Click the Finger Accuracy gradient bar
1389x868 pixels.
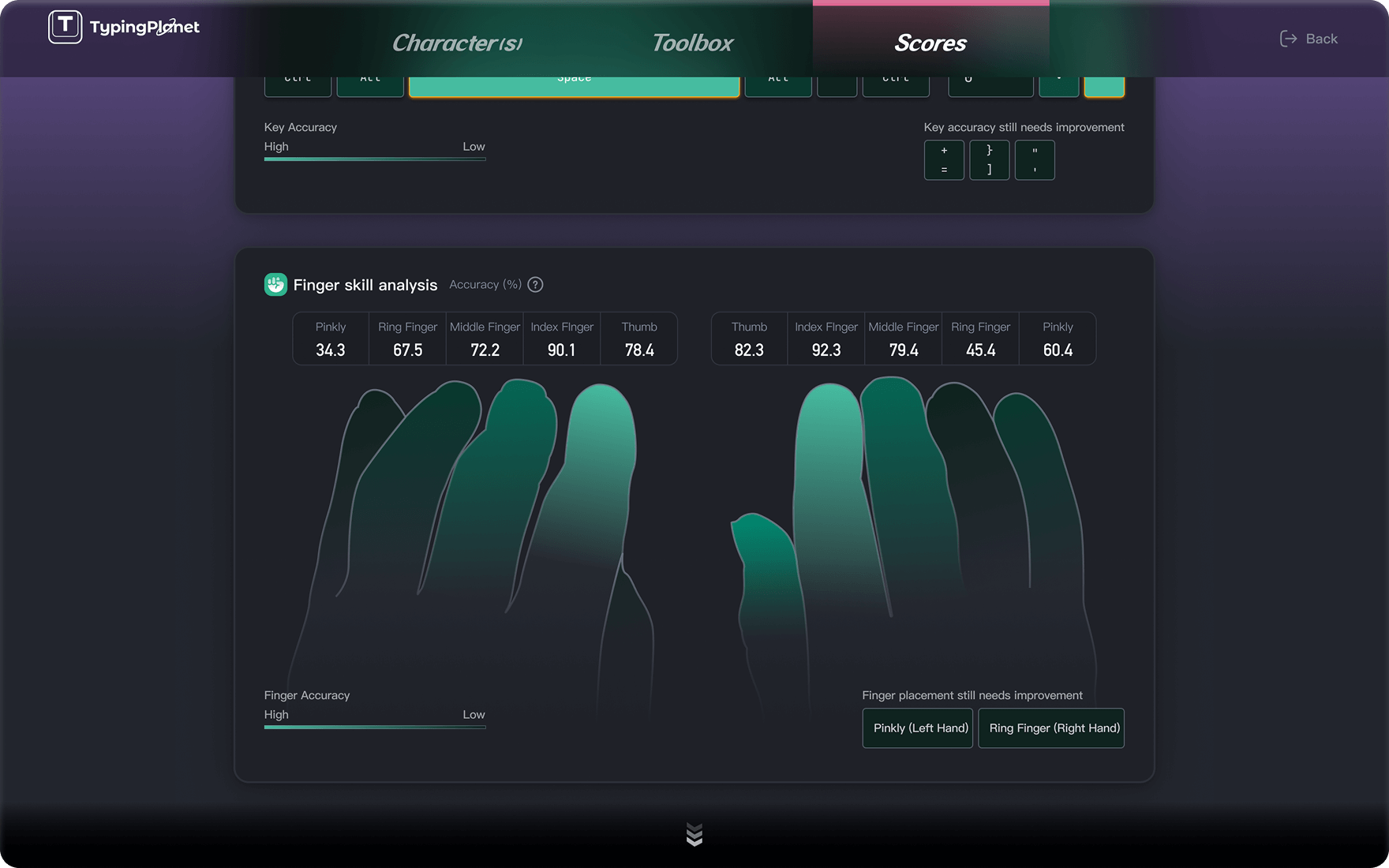(x=375, y=727)
